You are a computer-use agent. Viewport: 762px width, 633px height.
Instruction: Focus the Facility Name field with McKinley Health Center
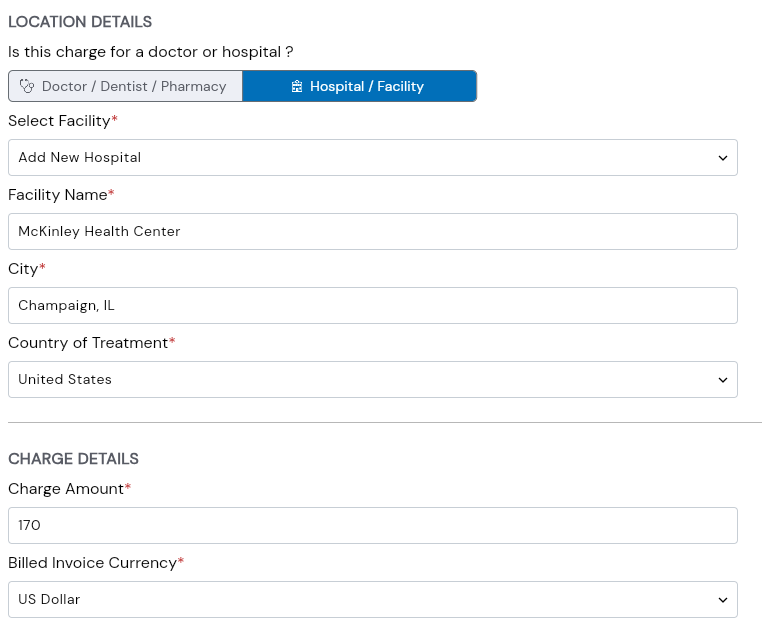click(372, 232)
